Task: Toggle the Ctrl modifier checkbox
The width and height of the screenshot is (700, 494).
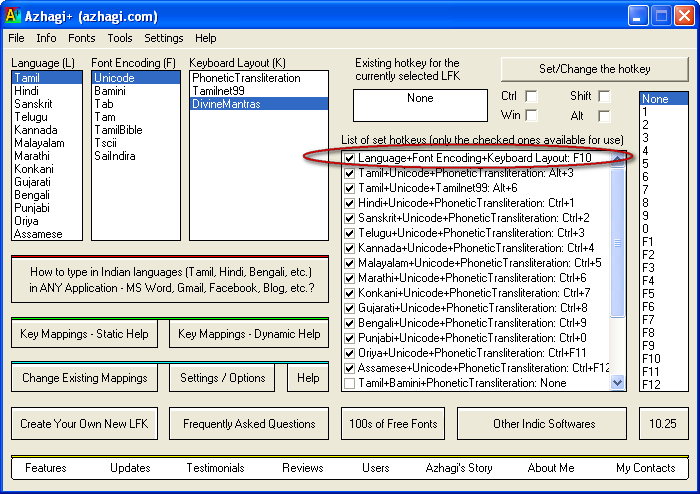Action: pos(531,96)
